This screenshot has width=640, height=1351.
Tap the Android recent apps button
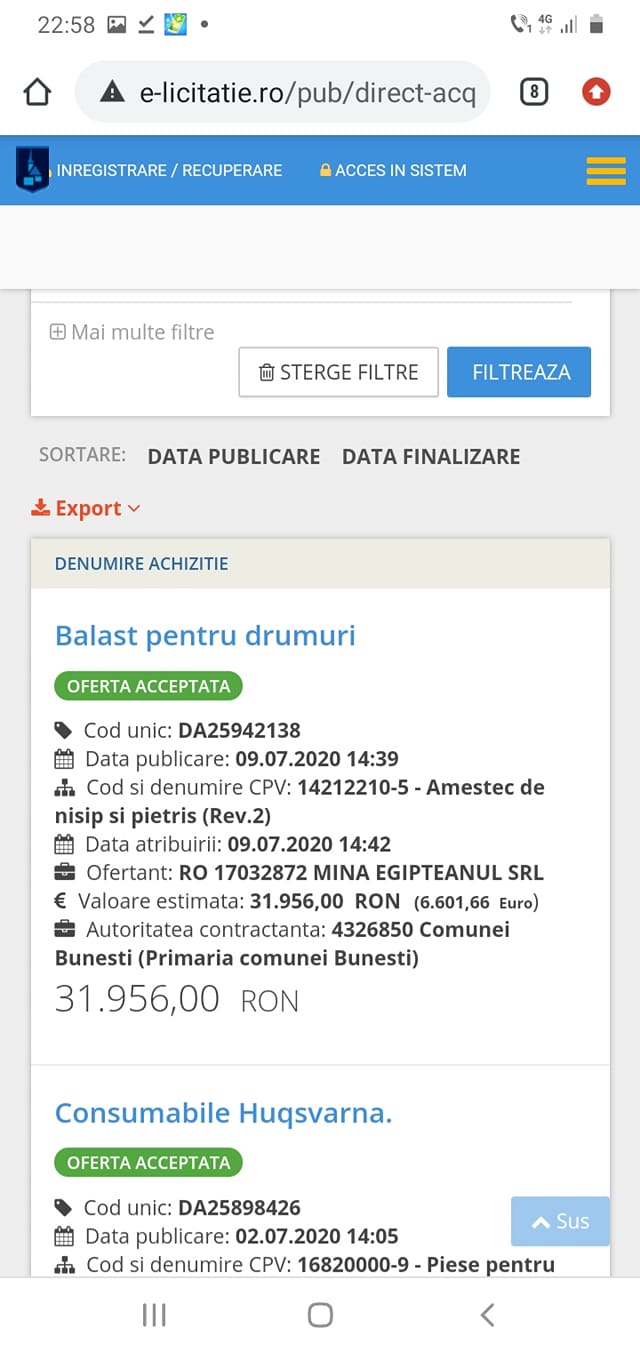pos(154,1315)
